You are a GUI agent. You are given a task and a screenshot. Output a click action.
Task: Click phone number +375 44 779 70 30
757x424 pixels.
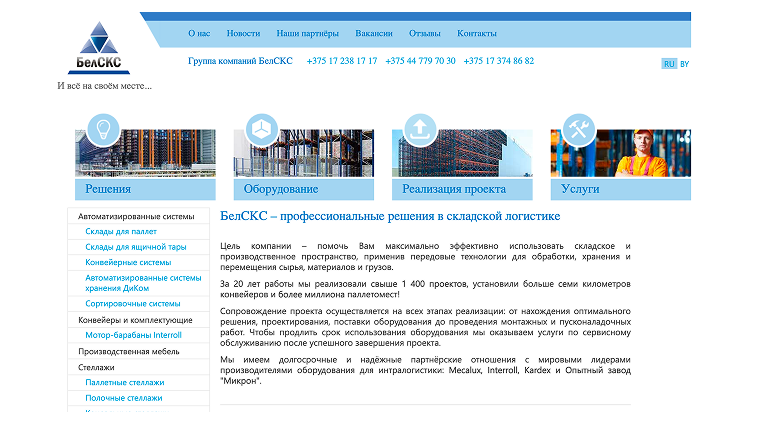tap(420, 61)
